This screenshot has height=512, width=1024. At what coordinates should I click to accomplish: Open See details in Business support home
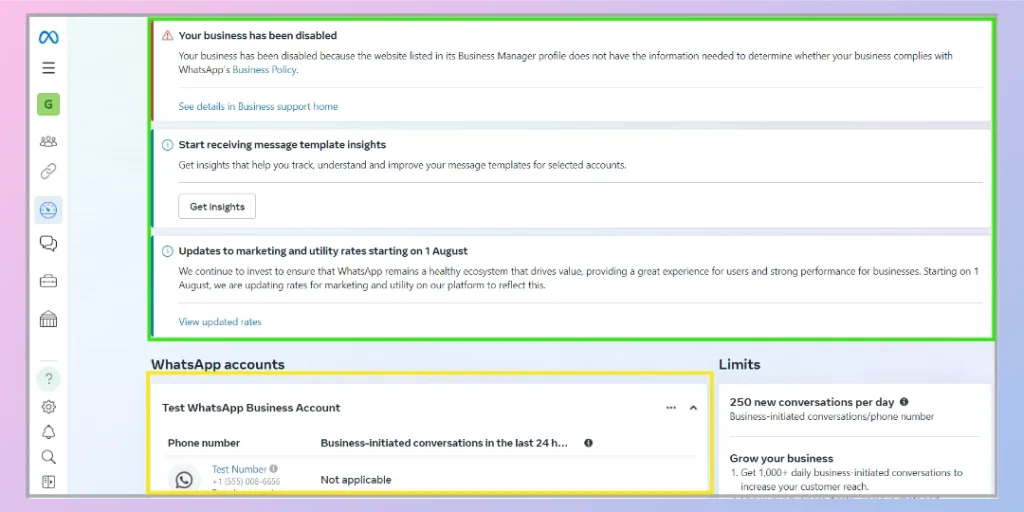click(x=258, y=106)
